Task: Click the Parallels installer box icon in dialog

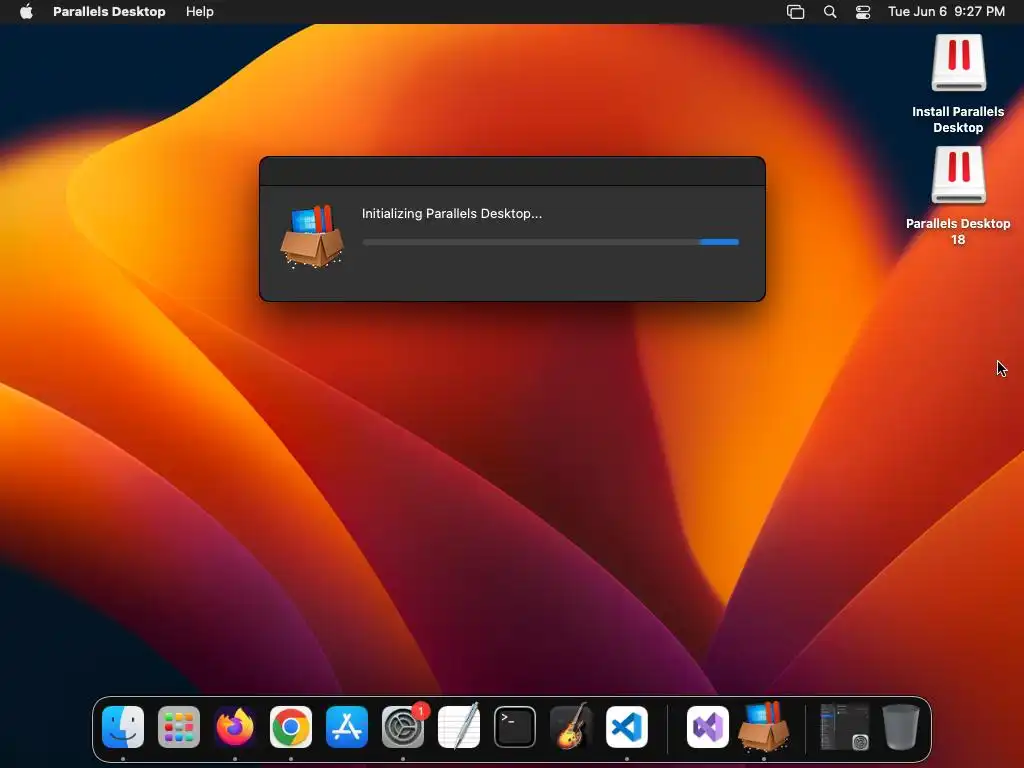Action: (x=312, y=236)
